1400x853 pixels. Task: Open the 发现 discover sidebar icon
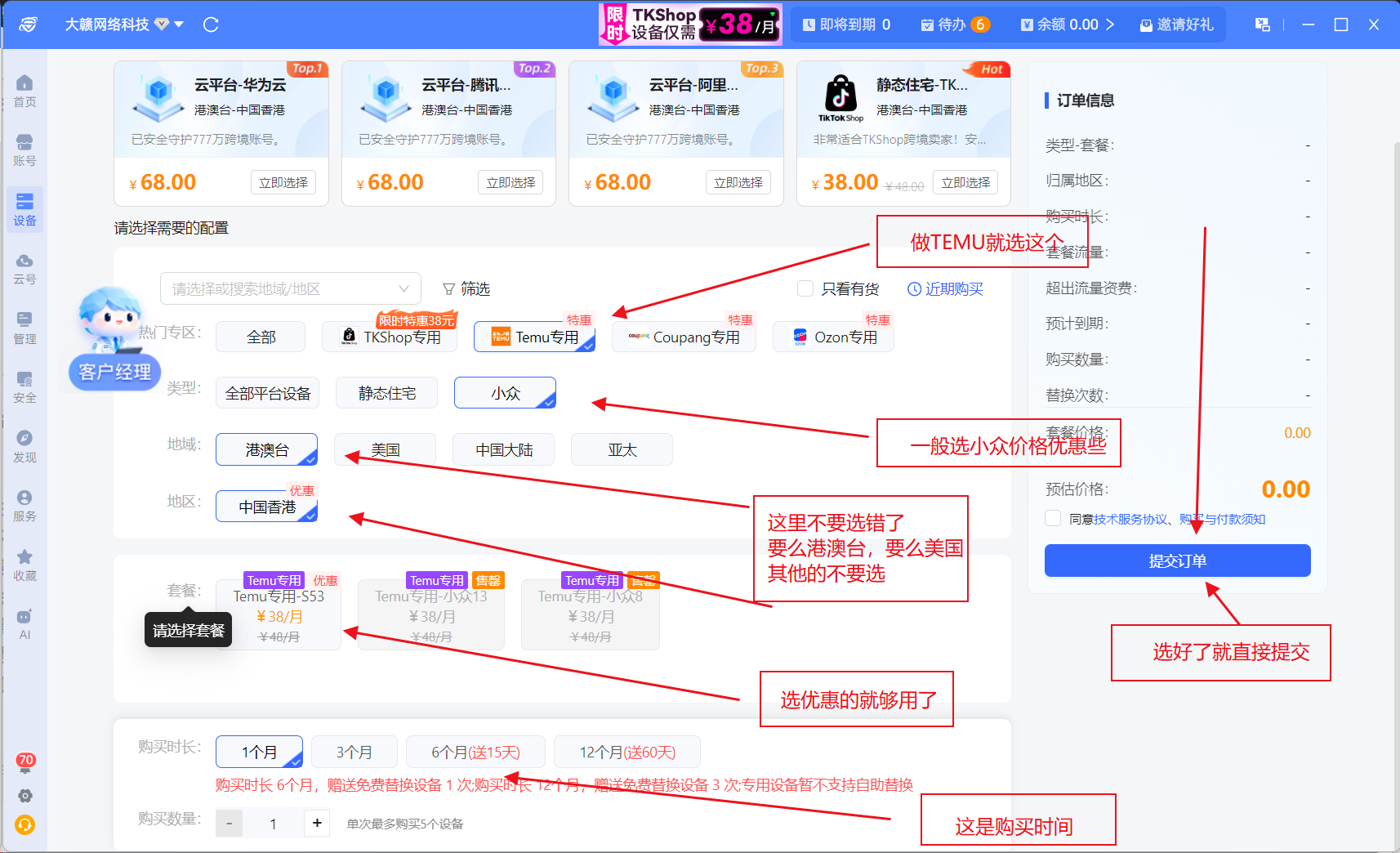click(x=25, y=446)
